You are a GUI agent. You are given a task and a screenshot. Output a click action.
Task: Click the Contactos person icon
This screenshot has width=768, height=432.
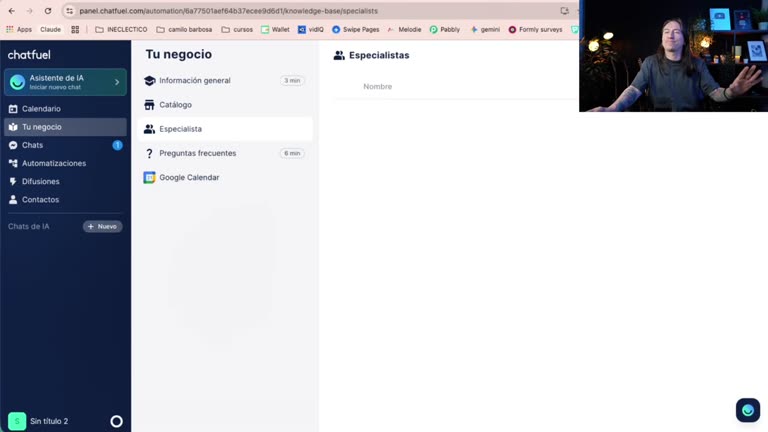(x=13, y=199)
